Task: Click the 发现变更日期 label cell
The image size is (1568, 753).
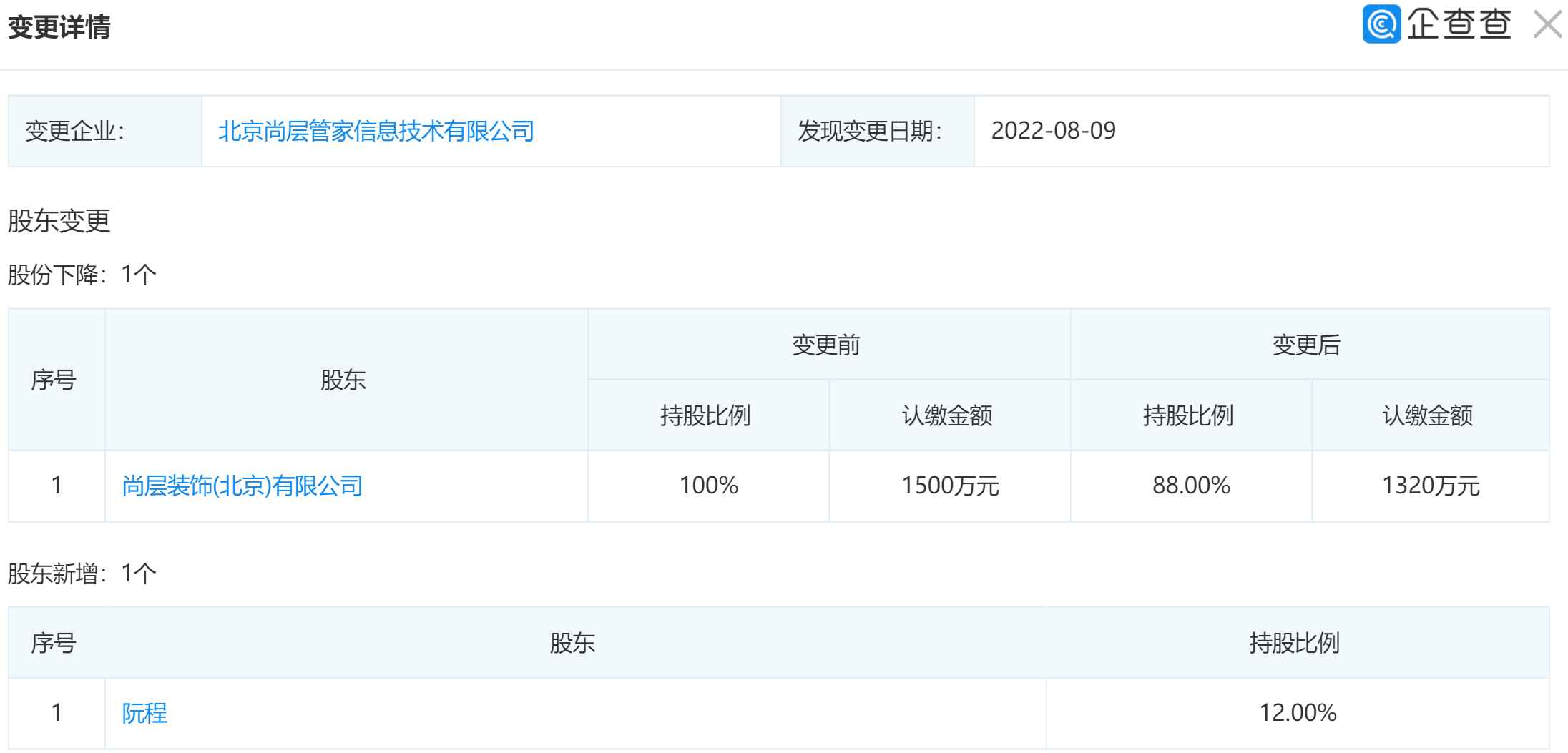Action: pos(870,132)
